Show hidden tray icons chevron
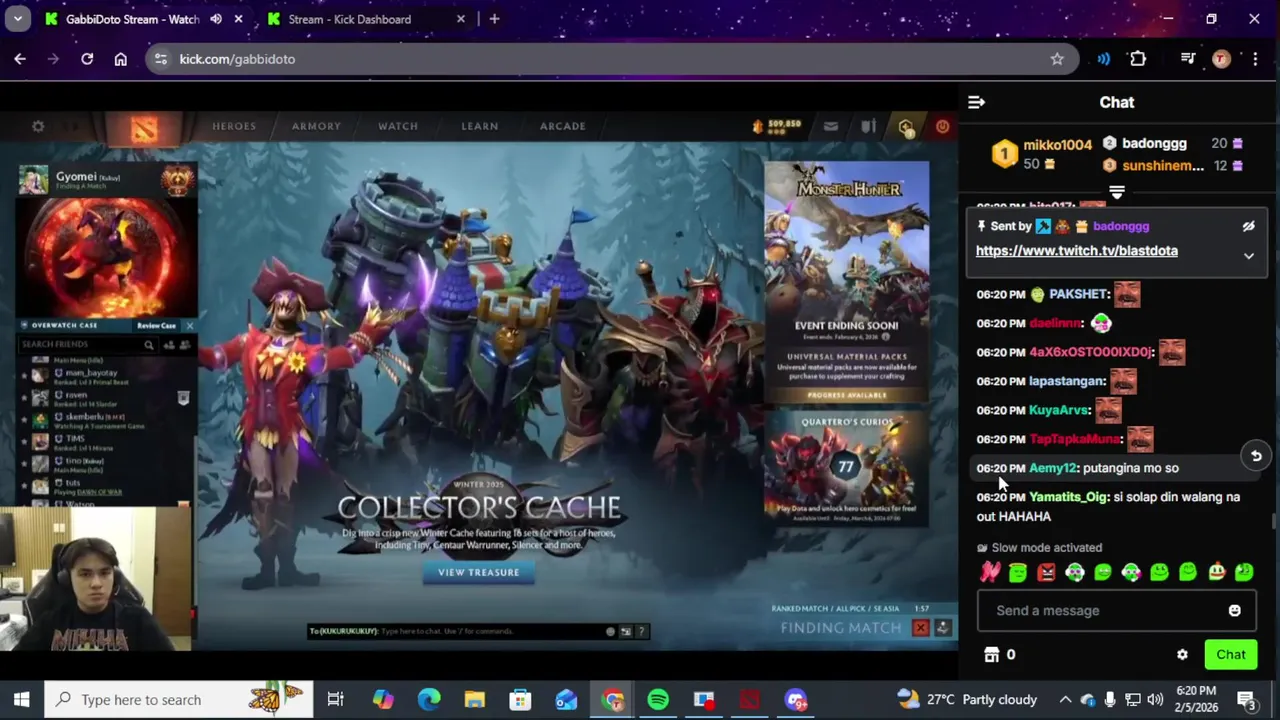The image size is (1280, 720). click(1065, 700)
